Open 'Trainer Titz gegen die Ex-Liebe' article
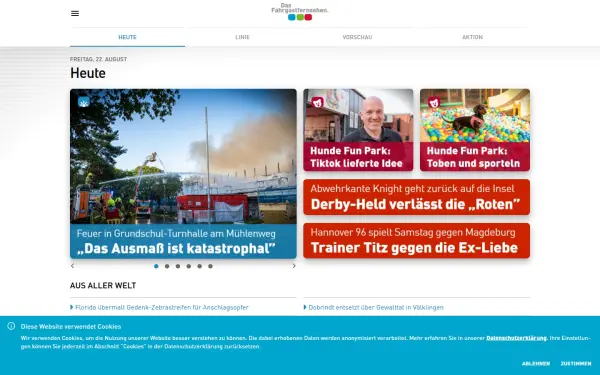 point(417,241)
